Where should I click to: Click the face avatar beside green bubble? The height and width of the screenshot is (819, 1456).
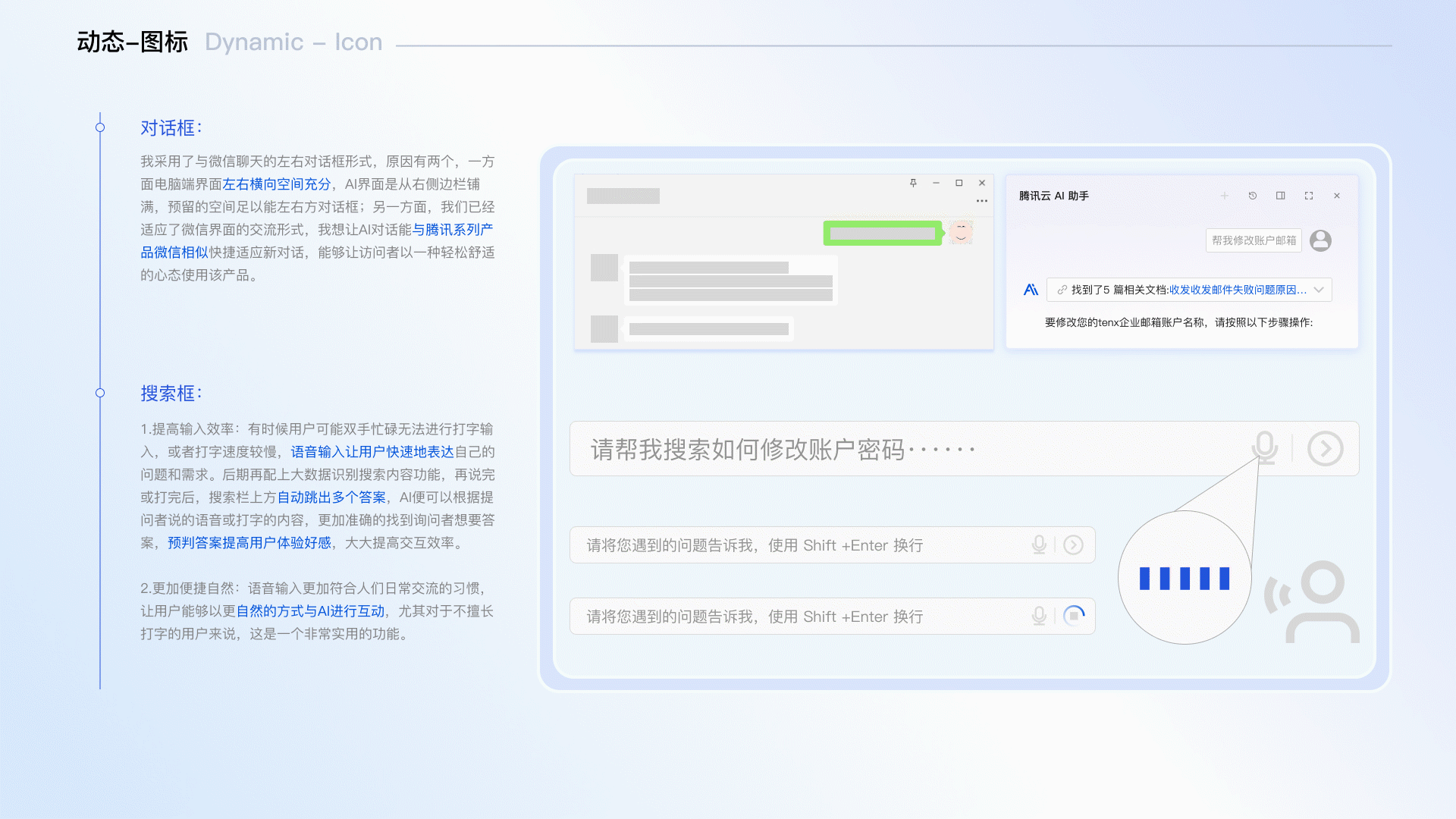tap(961, 232)
